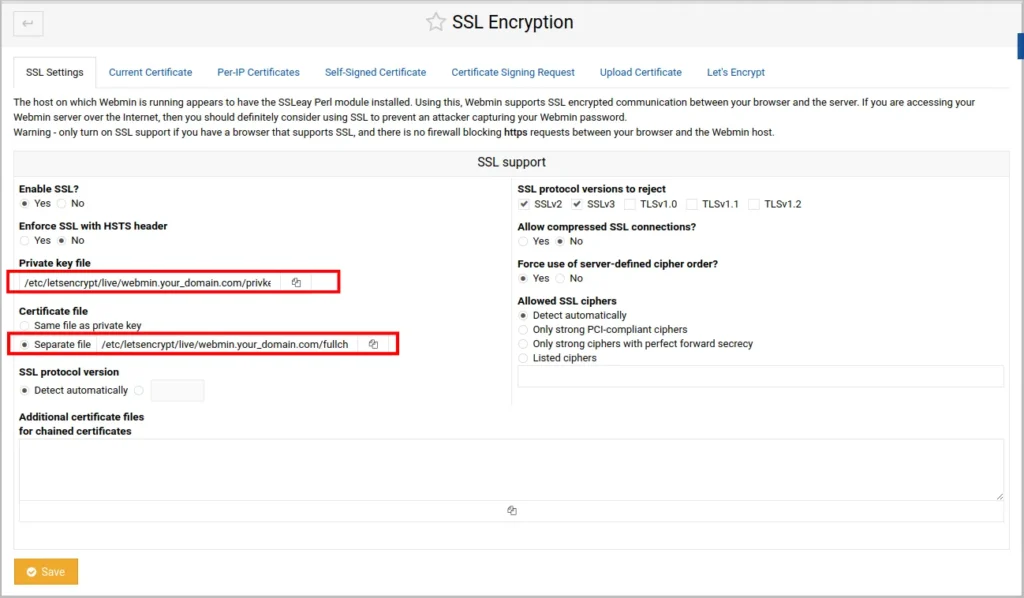Viewport: 1024px width, 598px height.
Task: Choose Detect automatically for SSL ciphers
Action: tap(523, 316)
